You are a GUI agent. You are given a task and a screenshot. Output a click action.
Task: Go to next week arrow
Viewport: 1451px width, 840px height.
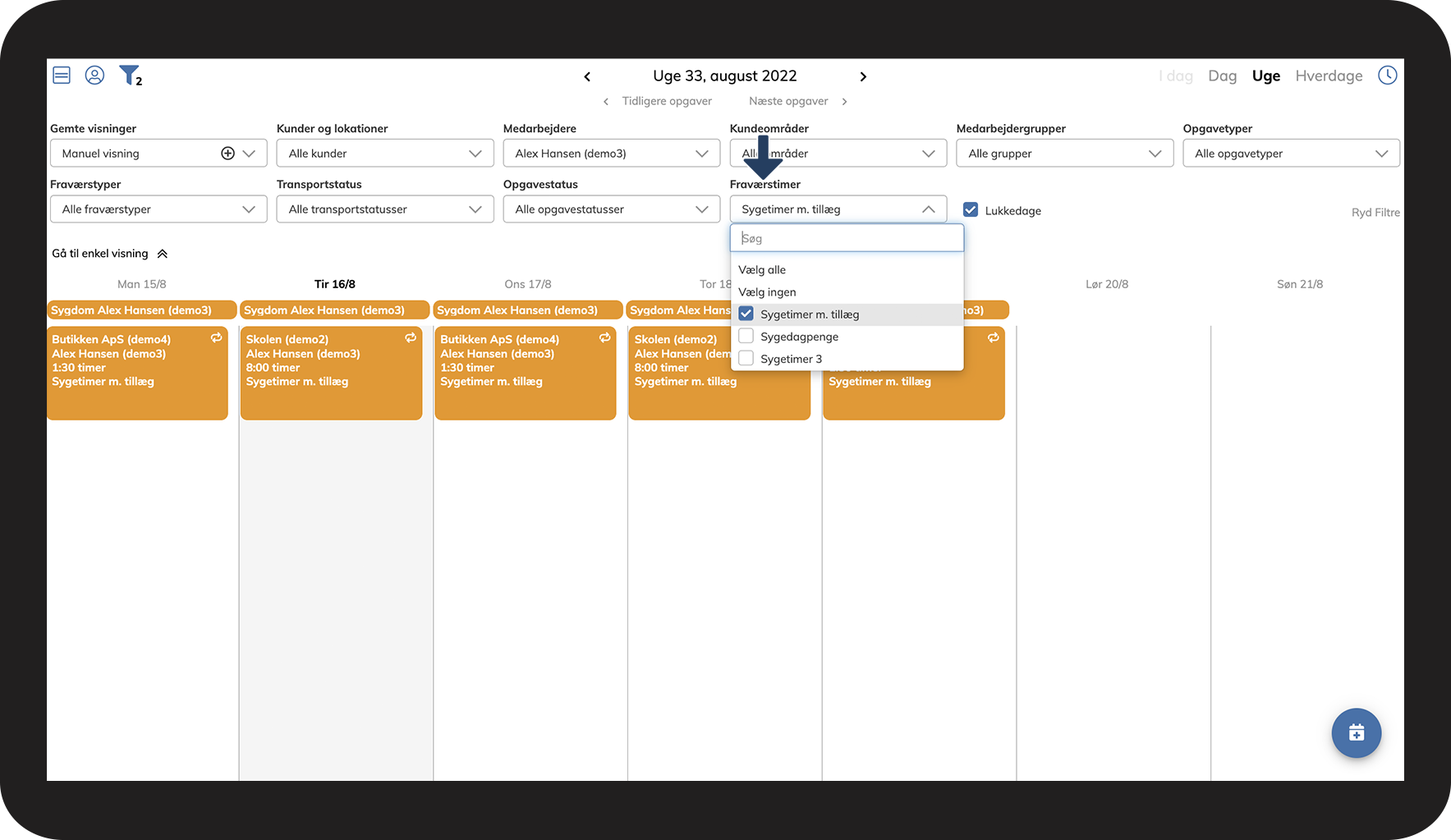pyautogui.click(x=863, y=76)
